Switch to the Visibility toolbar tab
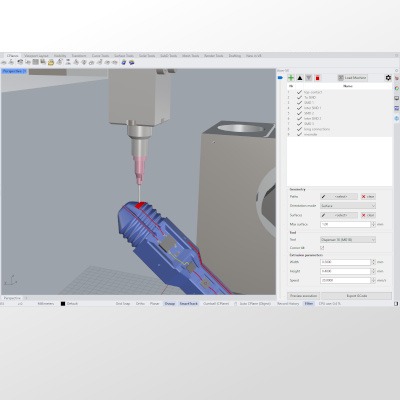The image size is (400, 400). [x=60, y=56]
